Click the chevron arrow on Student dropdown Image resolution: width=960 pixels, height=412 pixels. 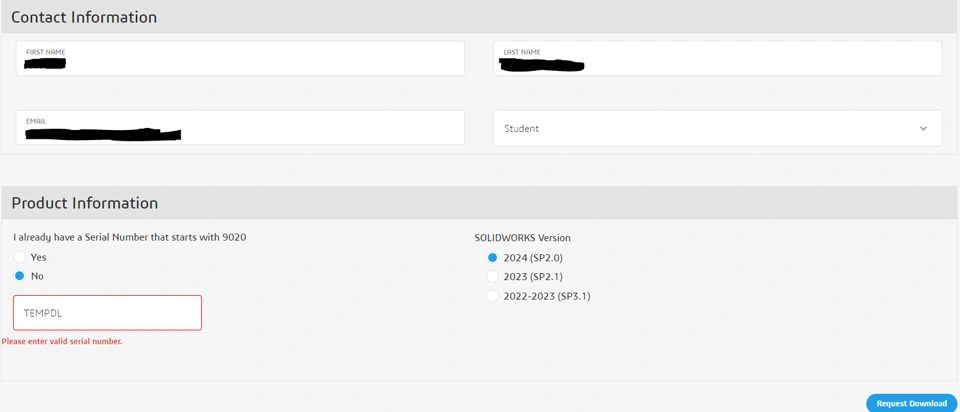(923, 128)
